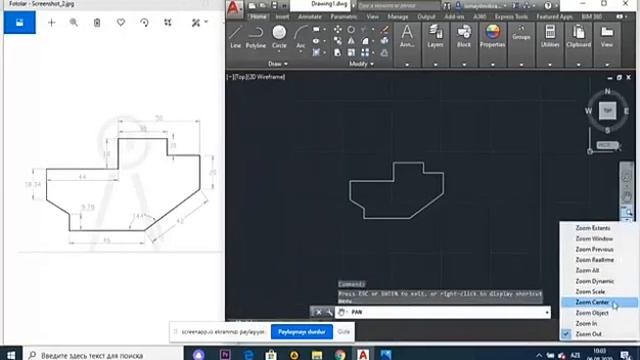640x360 pixels.
Task: Click the AutoCAD application menu logo
Action: point(234,8)
